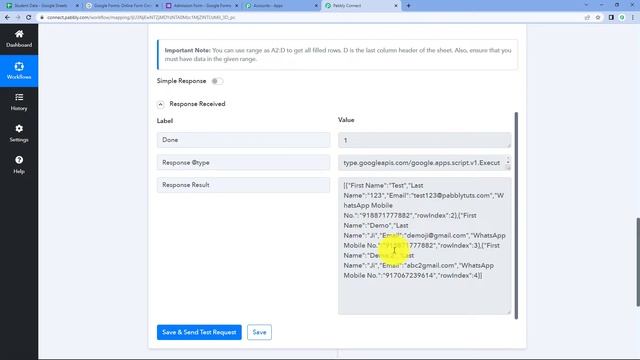Viewport: 640px width, 360px height.
Task: Click the resize handle of the Done value field
Action: [508, 145]
